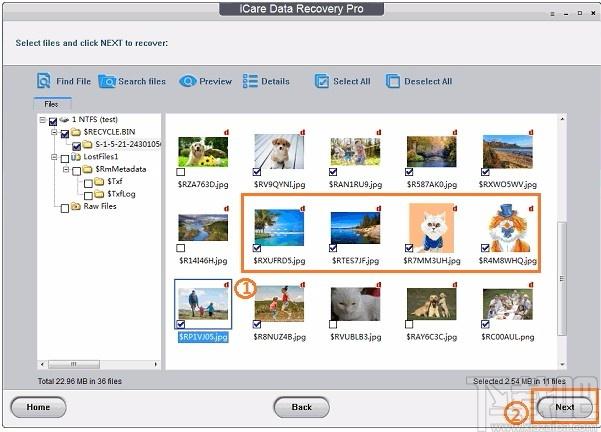Uncheck the $RXUFRD5.jpg checkbox
This screenshot has width=601, height=432.
point(257,248)
